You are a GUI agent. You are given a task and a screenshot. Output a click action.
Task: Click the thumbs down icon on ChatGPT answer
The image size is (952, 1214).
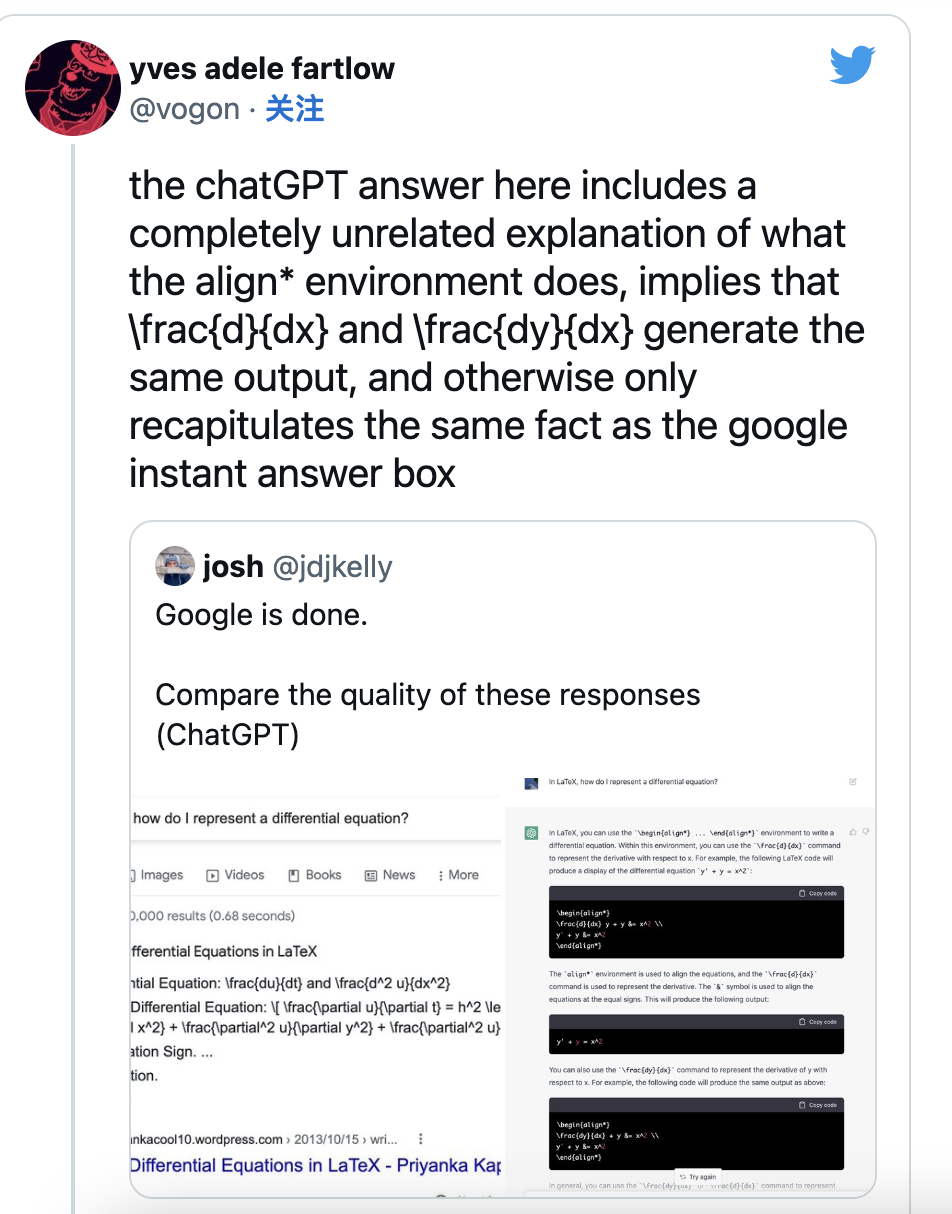pyautogui.click(x=866, y=832)
